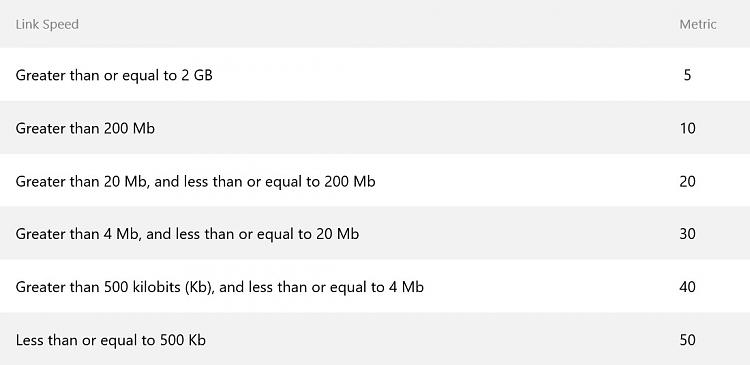Screen dimensions: 750x365
Task: Select the 'Greater than or equal to 2 GB' row
Action: (x=375, y=75)
